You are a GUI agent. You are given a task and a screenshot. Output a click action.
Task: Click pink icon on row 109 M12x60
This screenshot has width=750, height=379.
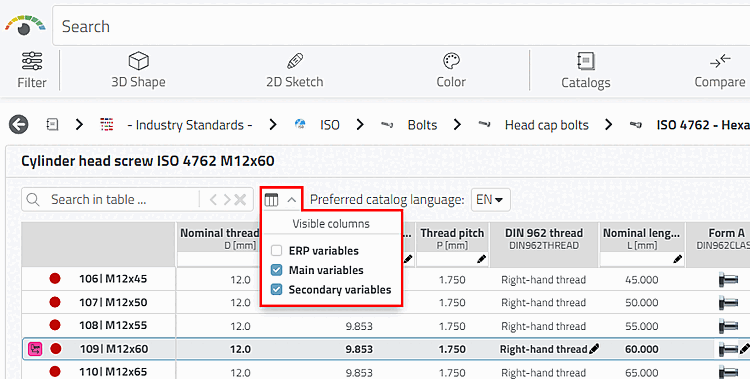35,349
